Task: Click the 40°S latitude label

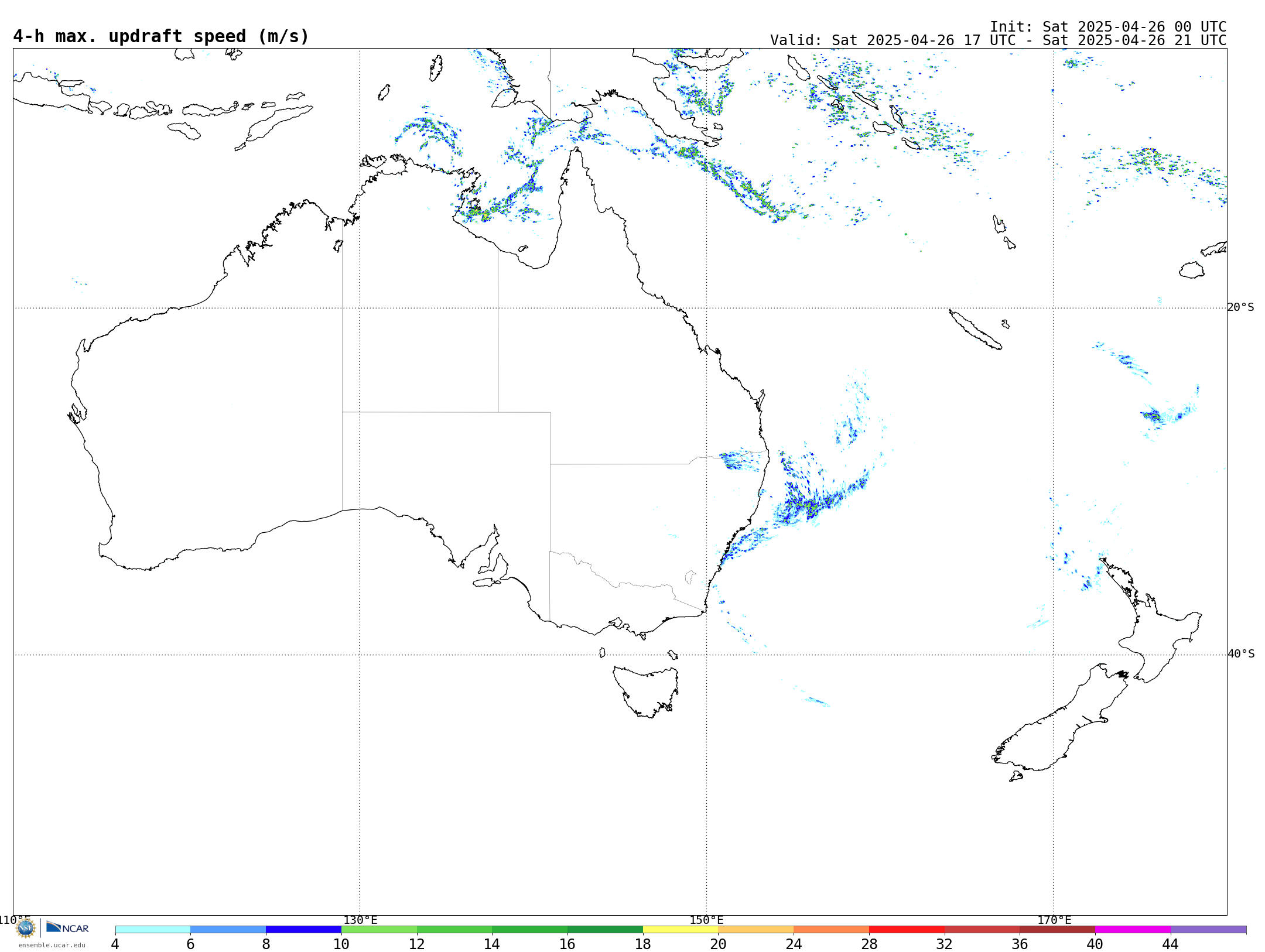Action: tap(1241, 654)
